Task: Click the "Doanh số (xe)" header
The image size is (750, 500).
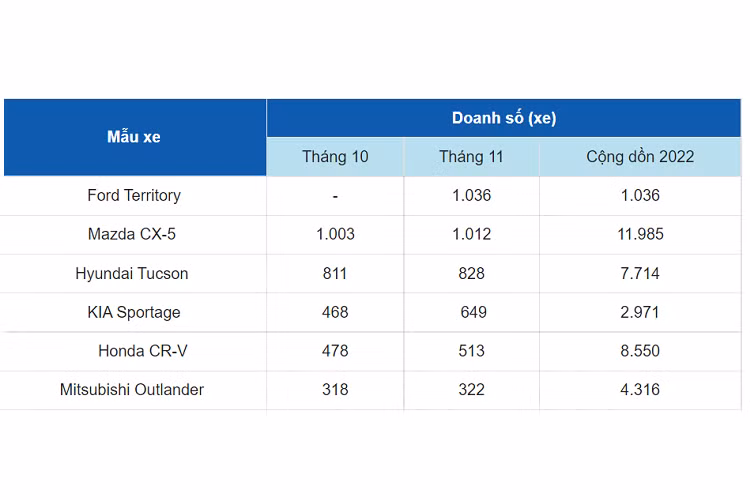Action: (504, 118)
